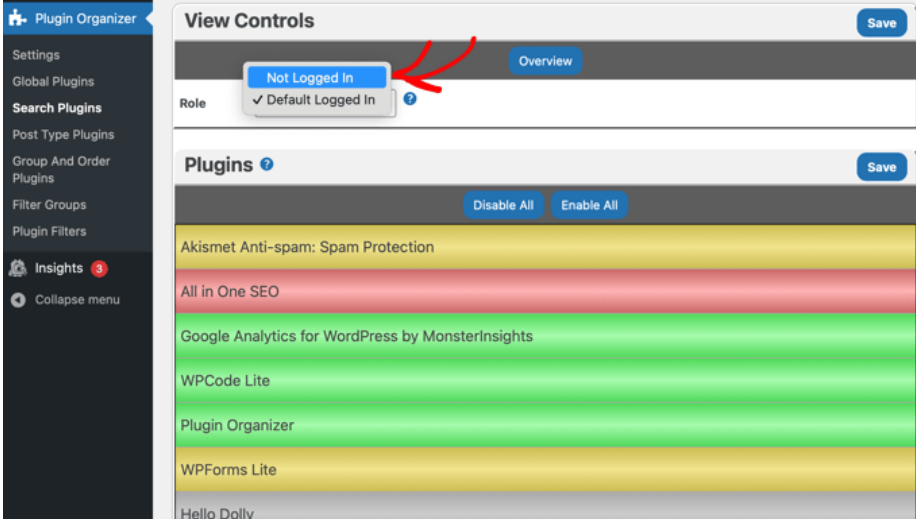The height and width of the screenshot is (519, 916).
Task: Click the Overview button
Action: point(545,61)
